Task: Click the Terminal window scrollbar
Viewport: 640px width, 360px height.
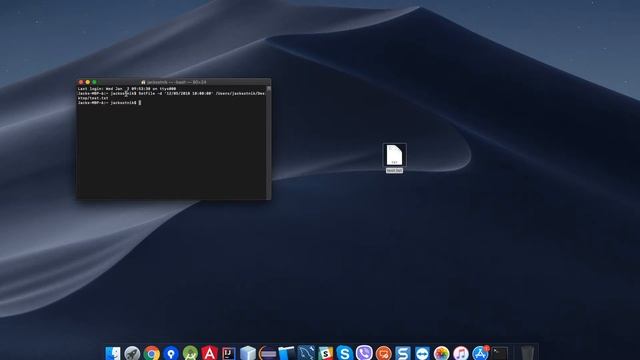Action: point(269,142)
